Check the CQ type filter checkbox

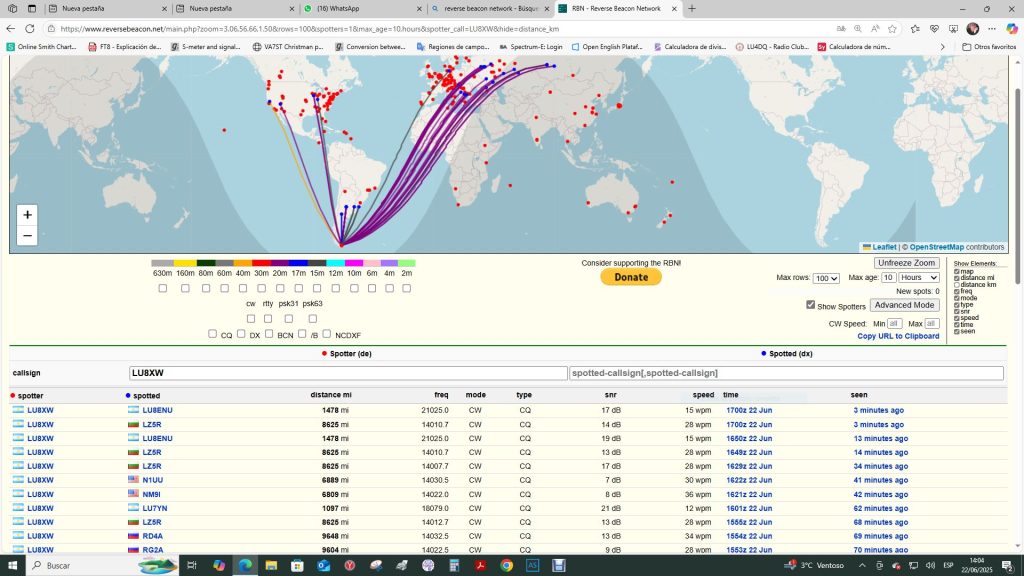(x=213, y=334)
